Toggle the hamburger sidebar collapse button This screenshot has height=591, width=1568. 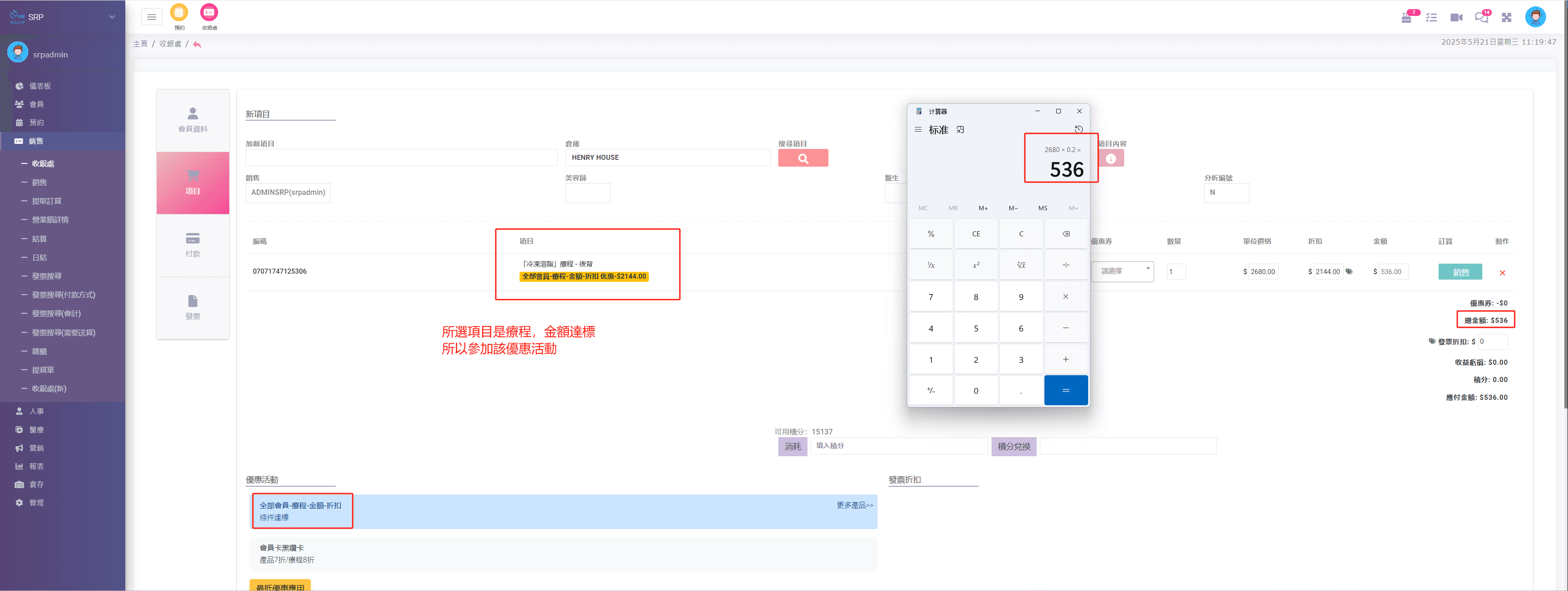(x=152, y=17)
